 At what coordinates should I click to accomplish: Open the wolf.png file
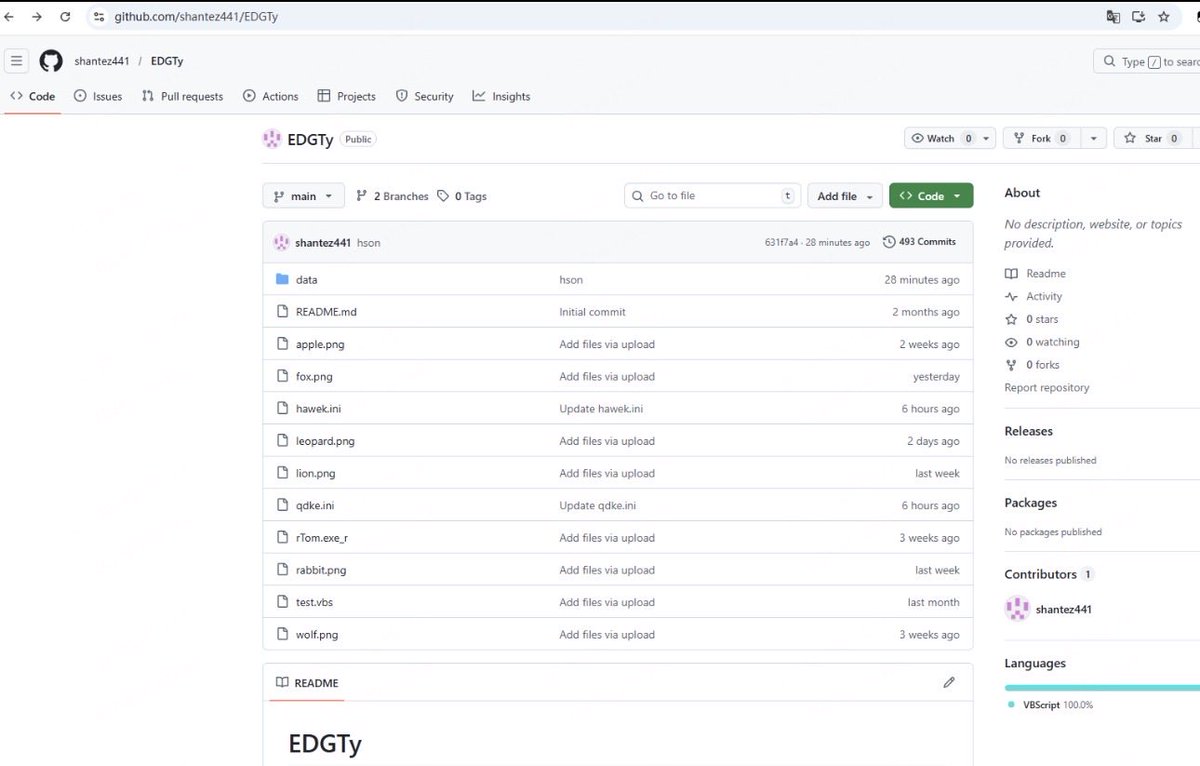[317, 634]
